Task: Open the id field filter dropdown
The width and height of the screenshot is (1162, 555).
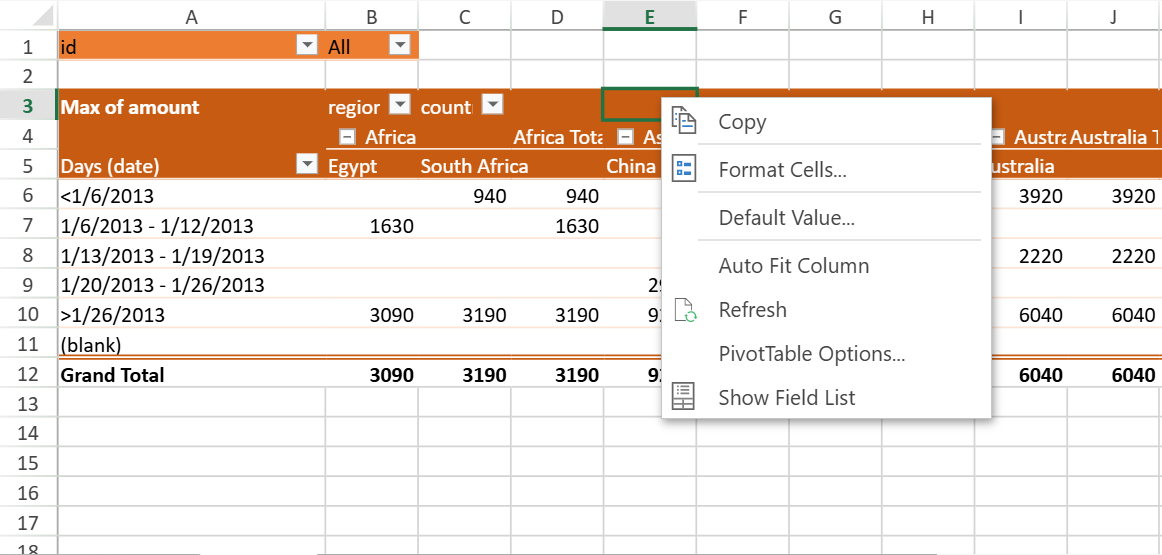Action: coord(306,46)
